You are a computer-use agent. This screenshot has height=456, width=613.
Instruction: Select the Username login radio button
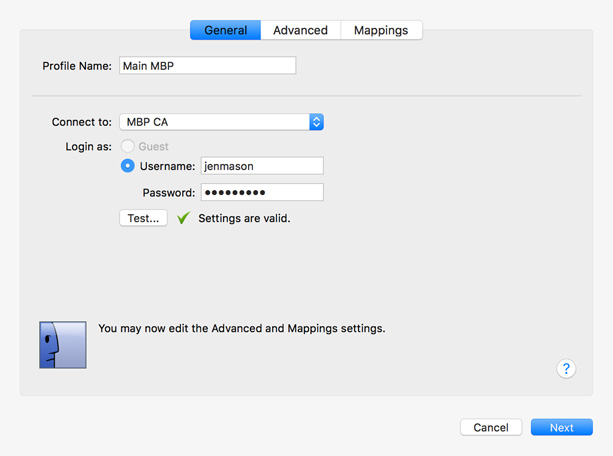127,166
